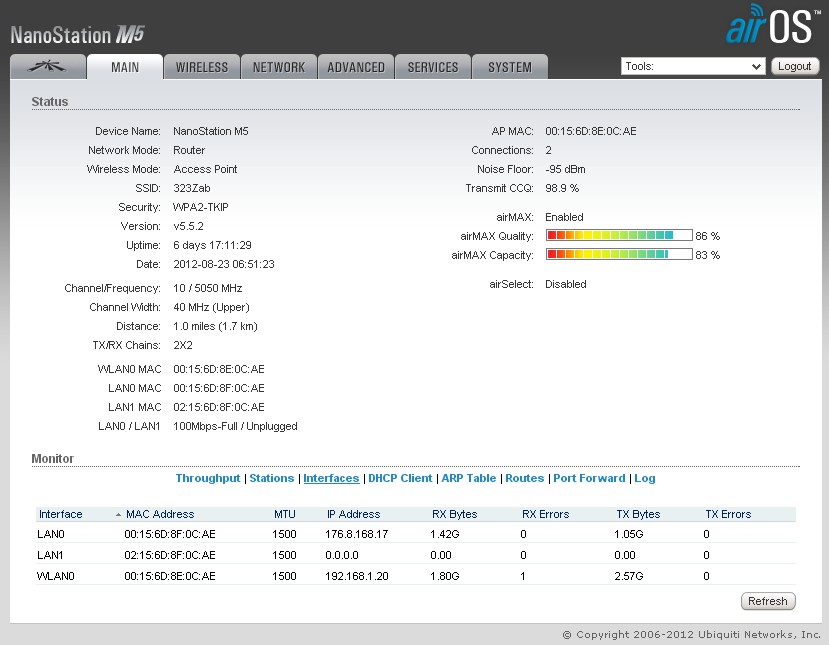Click the airMAX Capacity bar
Viewport: 829px width, 645px height.
pyautogui.click(x=619, y=254)
